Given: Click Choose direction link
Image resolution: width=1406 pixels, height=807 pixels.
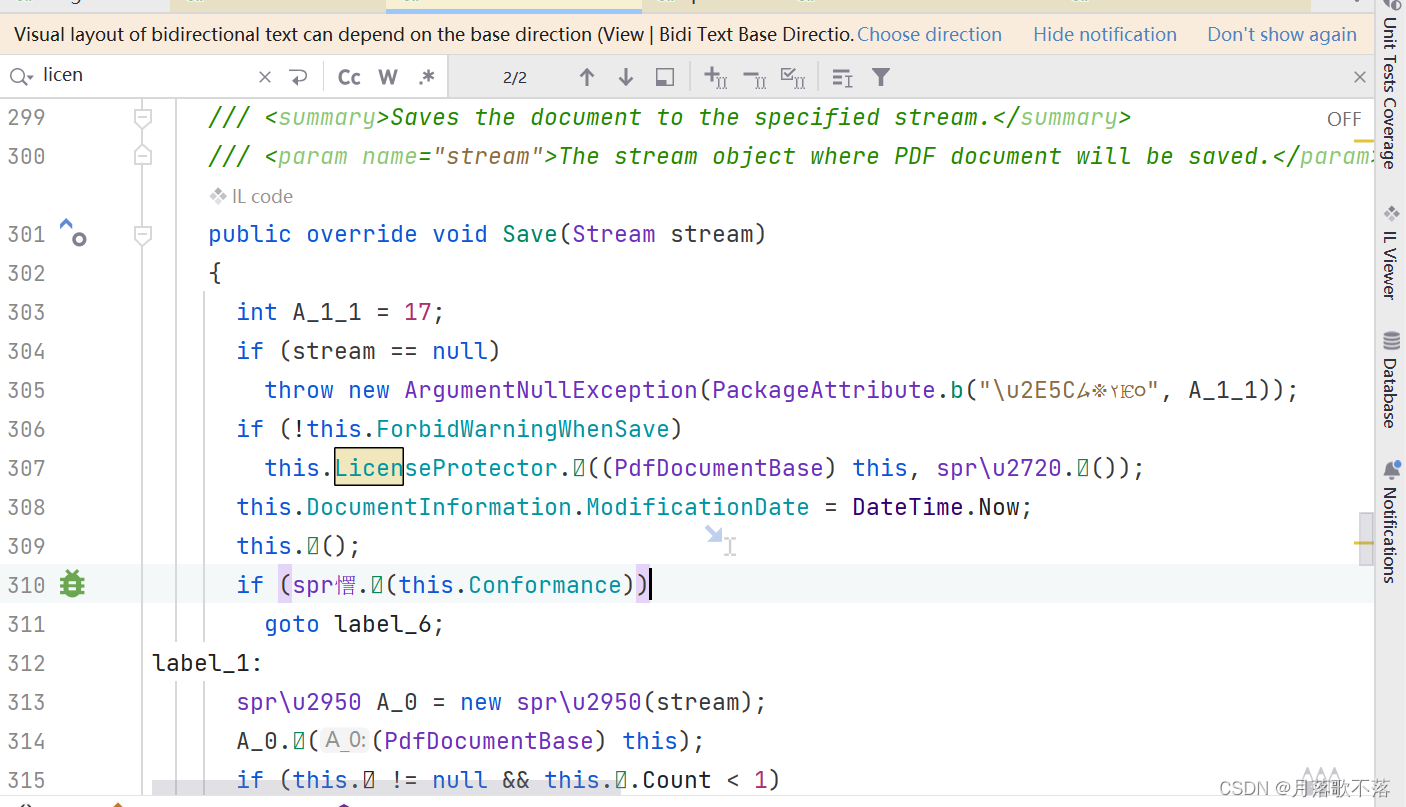Looking at the screenshot, I should coord(929,34).
